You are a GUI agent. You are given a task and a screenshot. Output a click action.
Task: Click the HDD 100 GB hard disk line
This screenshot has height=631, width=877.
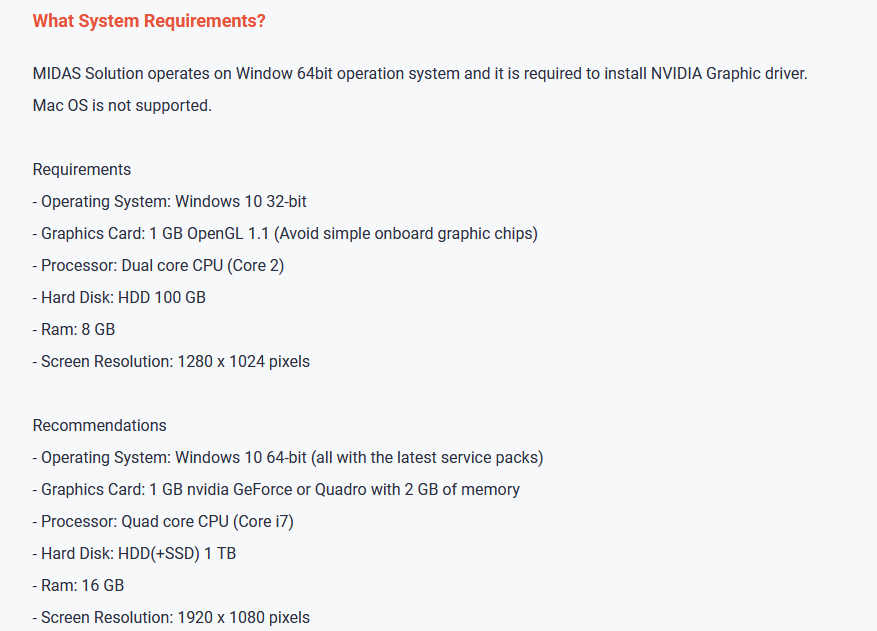pyautogui.click(x=119, y=298)
